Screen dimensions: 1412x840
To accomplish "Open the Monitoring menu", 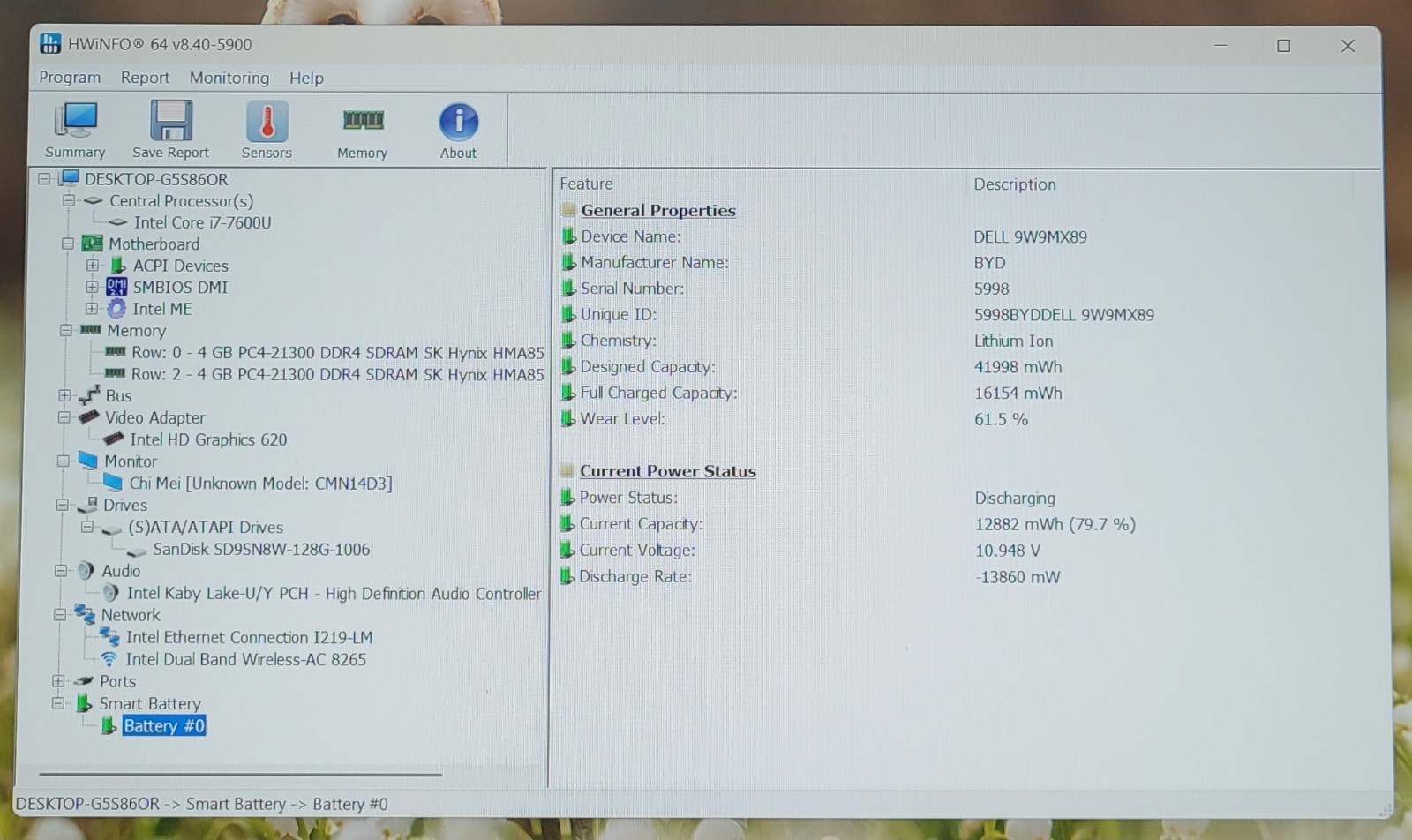I will 229,78.
